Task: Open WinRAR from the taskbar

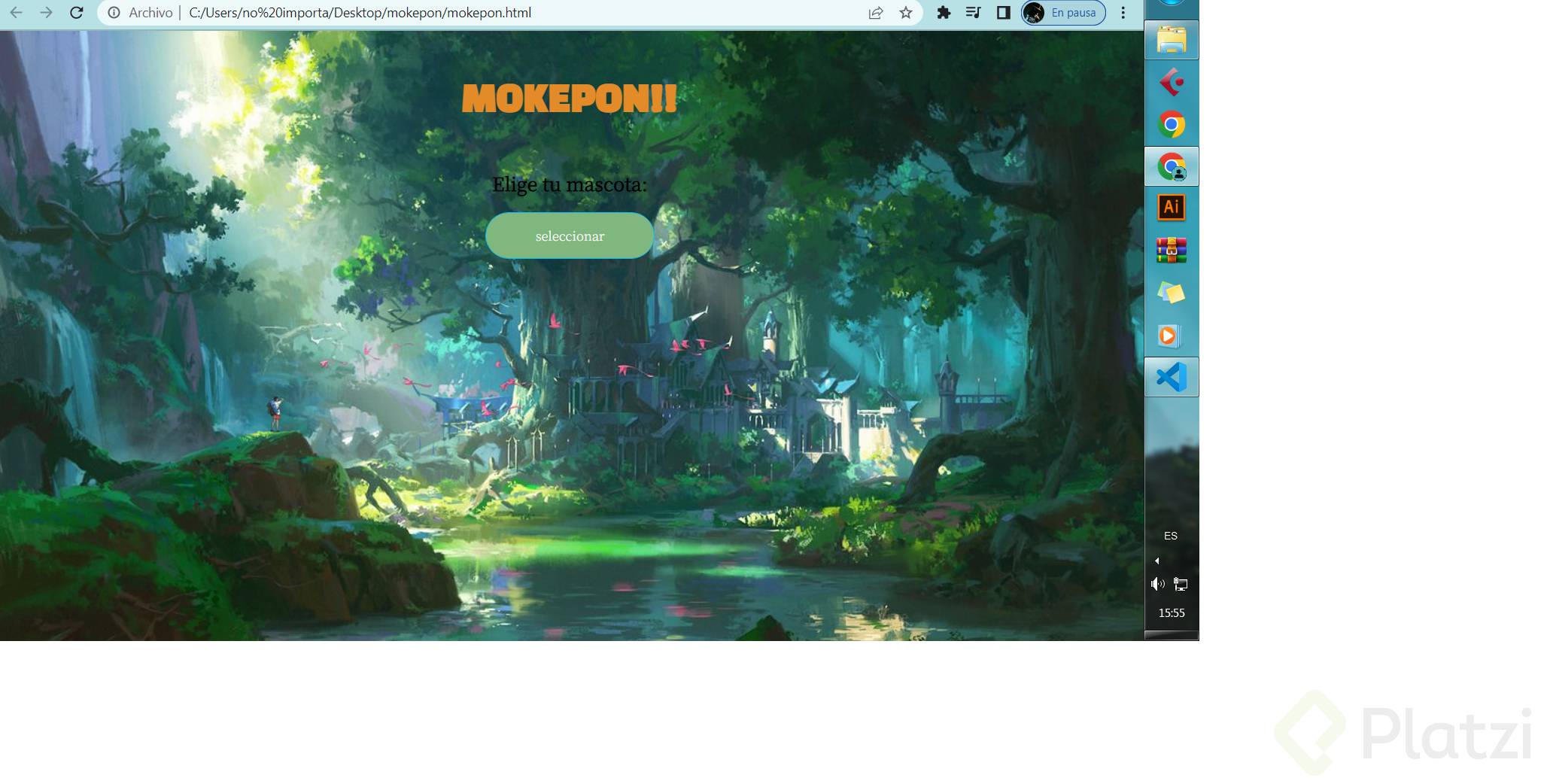Action: pyautogui.click(x=1172, y=251)
